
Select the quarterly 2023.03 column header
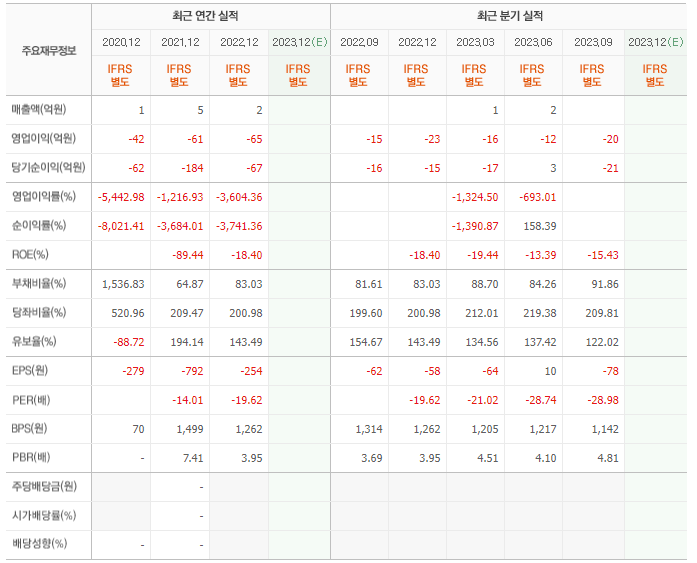coord(475,42)
